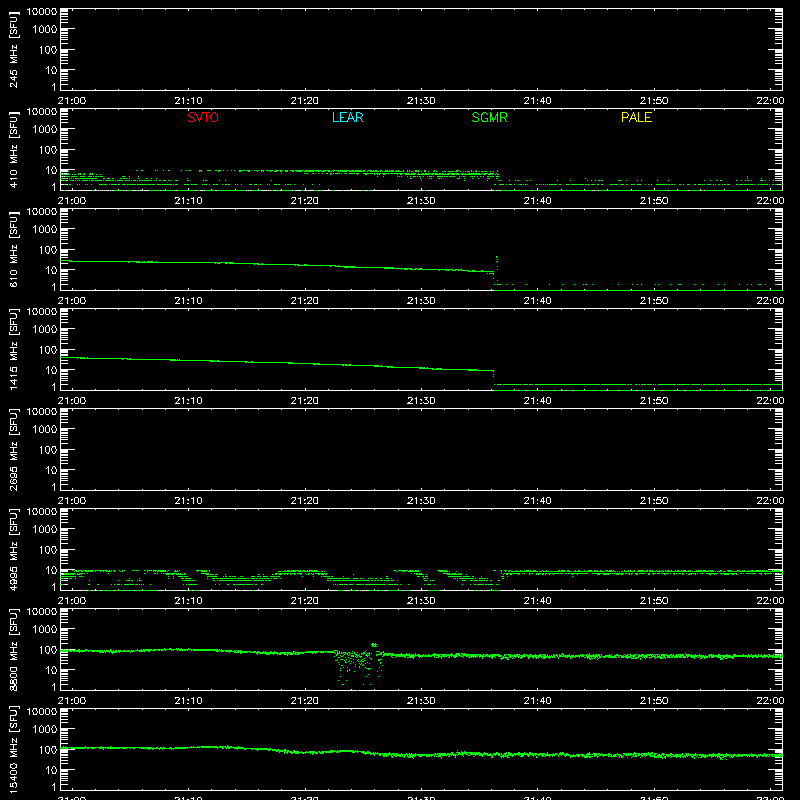The image size is (800, 800).
Task: Click the 100 y-axis value of 4995 MHz panel
Action: (x=48, y=550)
